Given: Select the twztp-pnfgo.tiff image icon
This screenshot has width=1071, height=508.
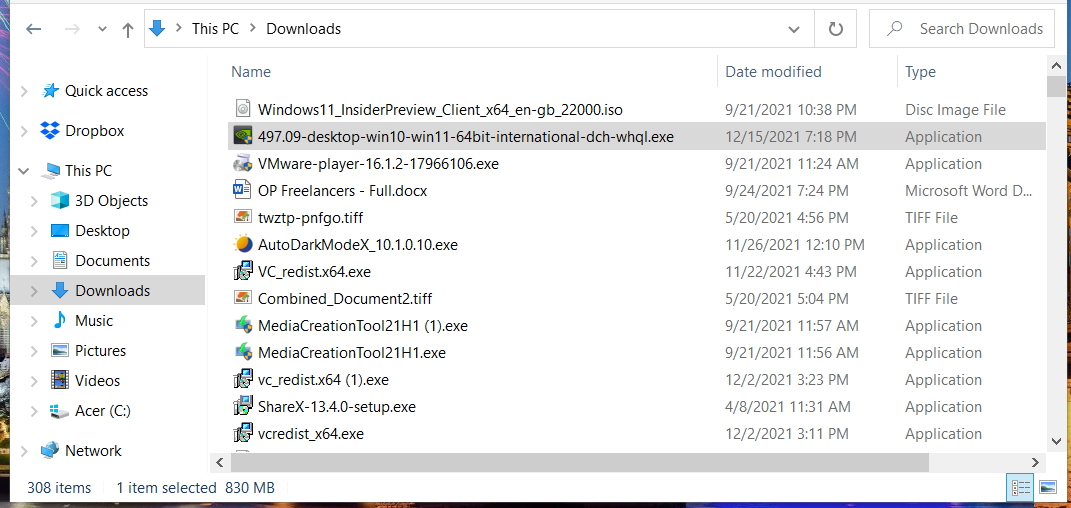Looking at the screenshot, I should coord(242,218).
